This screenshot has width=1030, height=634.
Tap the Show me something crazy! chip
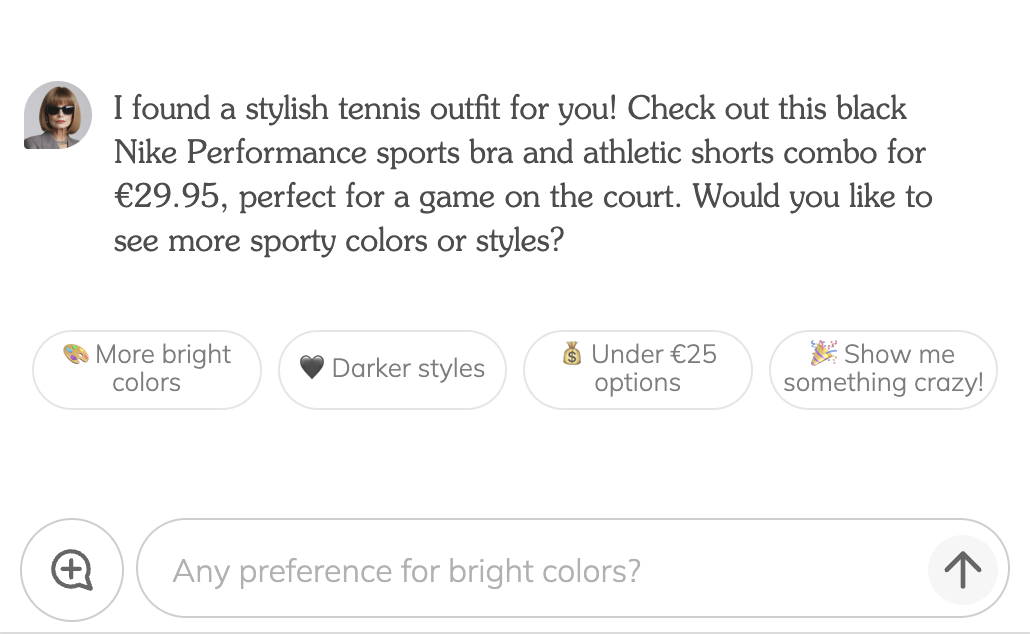(x=884, y=370)
